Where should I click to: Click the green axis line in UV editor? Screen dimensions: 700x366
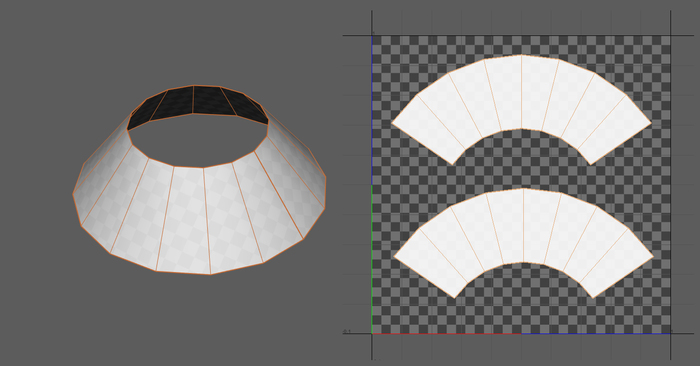372,259
